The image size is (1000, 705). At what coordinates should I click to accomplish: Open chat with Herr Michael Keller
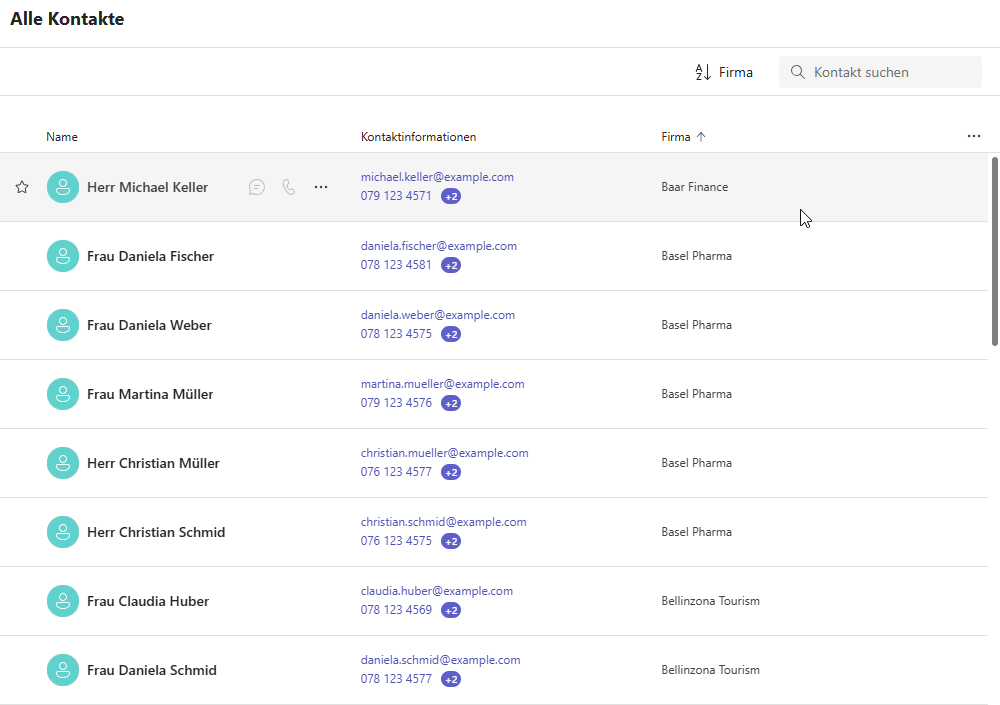click(x=257, y=187)
